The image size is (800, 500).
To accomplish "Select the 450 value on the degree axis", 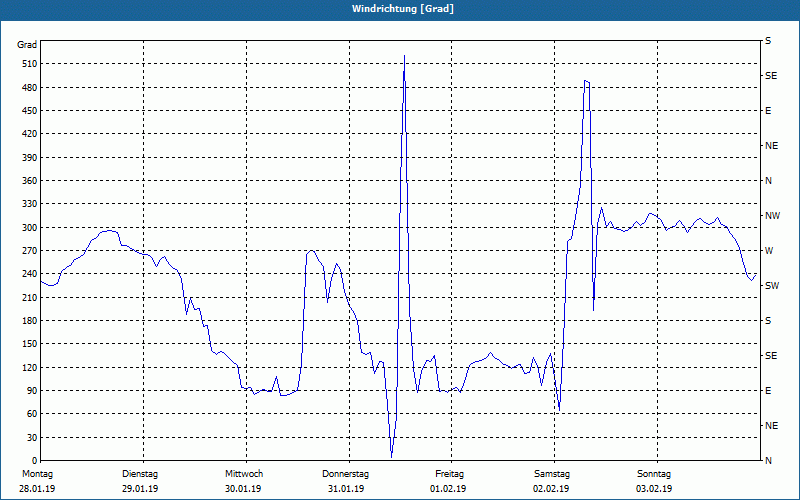I will pos(30,111).
